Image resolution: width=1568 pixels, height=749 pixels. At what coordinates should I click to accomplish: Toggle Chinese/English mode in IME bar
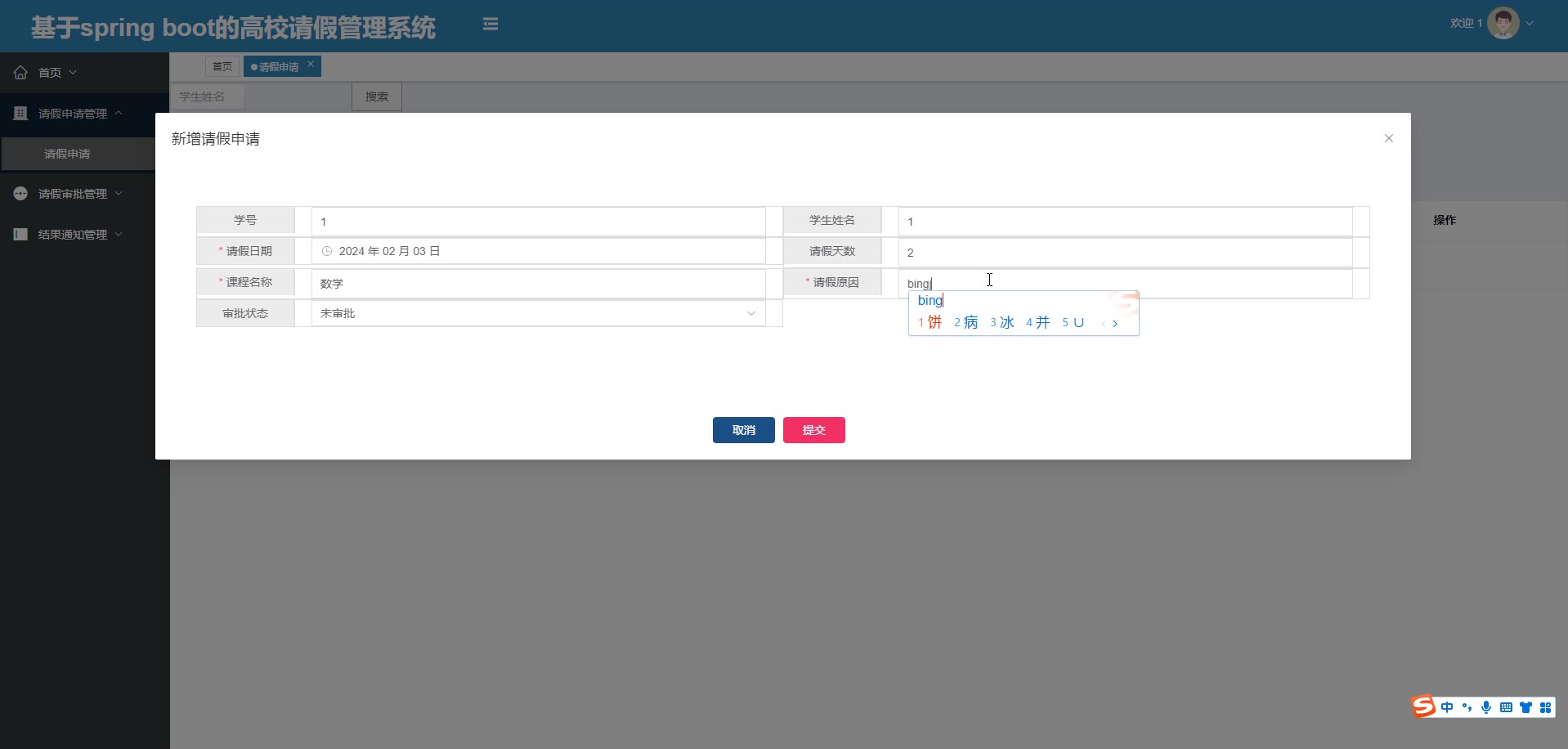(x=1447, y=707)
